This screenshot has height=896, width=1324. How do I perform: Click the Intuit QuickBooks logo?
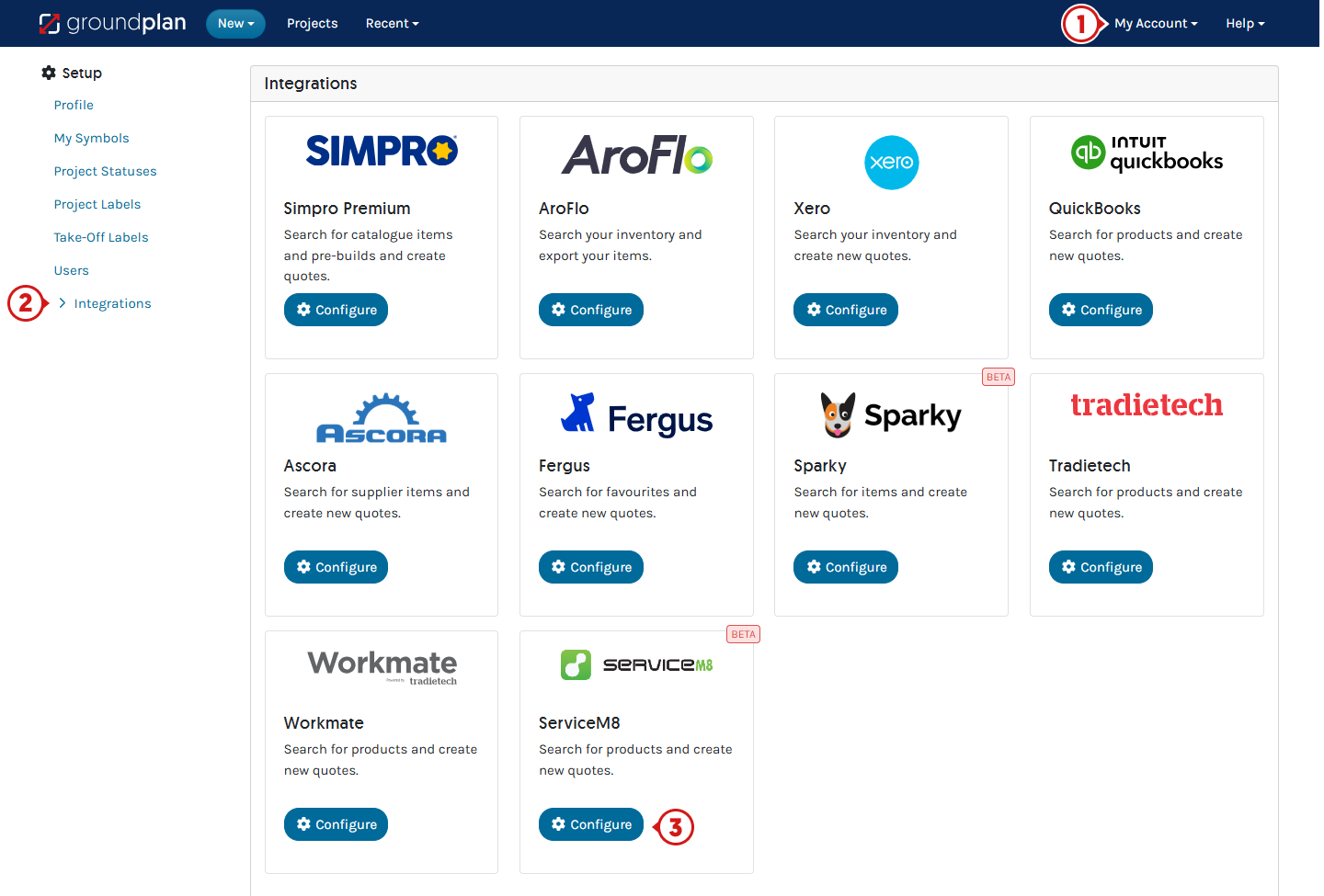[1147, 153]
